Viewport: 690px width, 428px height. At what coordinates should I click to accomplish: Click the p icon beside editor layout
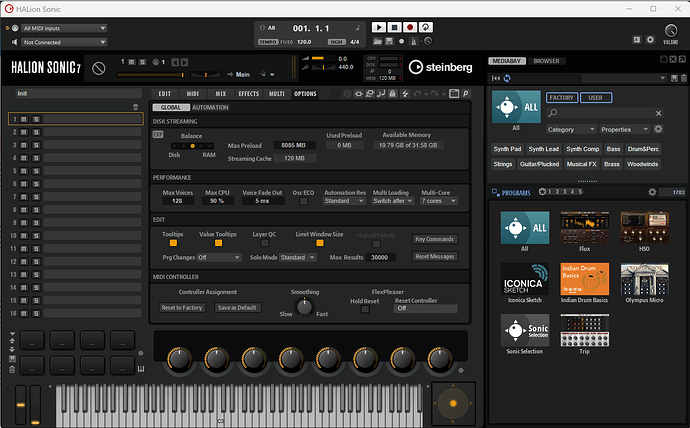[x=466, y=94]
